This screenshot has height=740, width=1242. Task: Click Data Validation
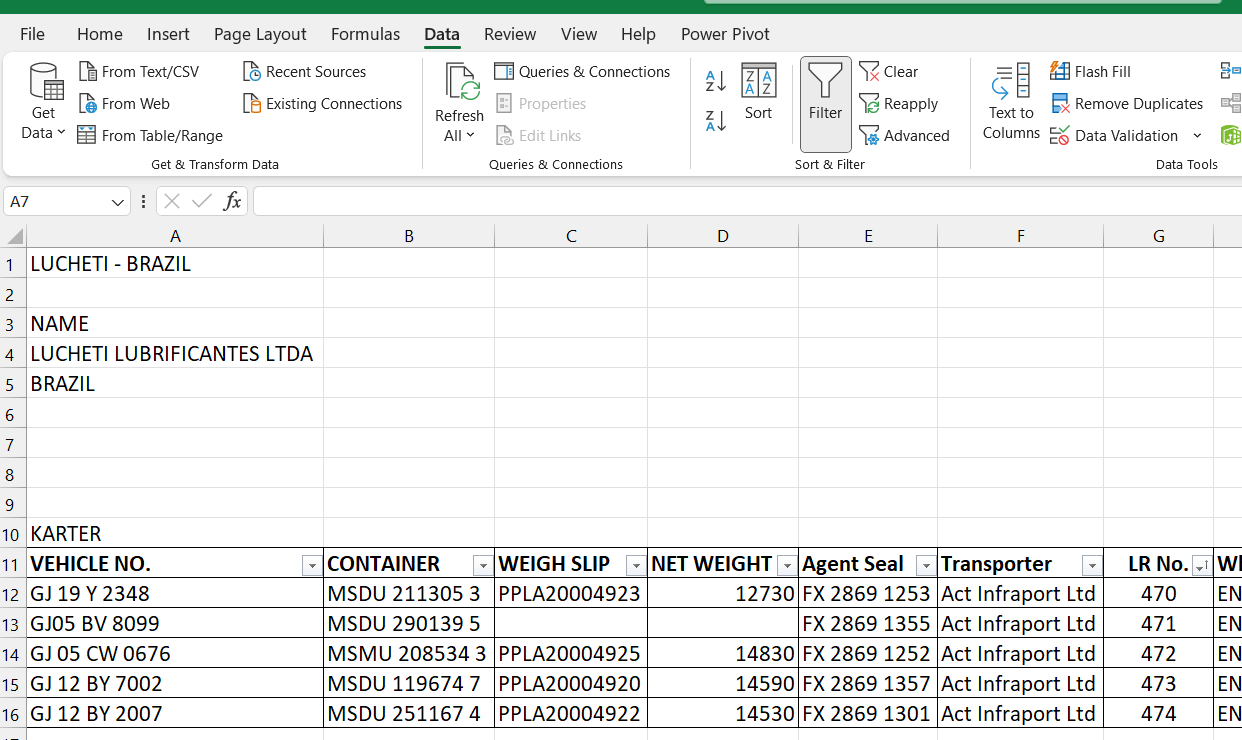(x=1114, y=136)
